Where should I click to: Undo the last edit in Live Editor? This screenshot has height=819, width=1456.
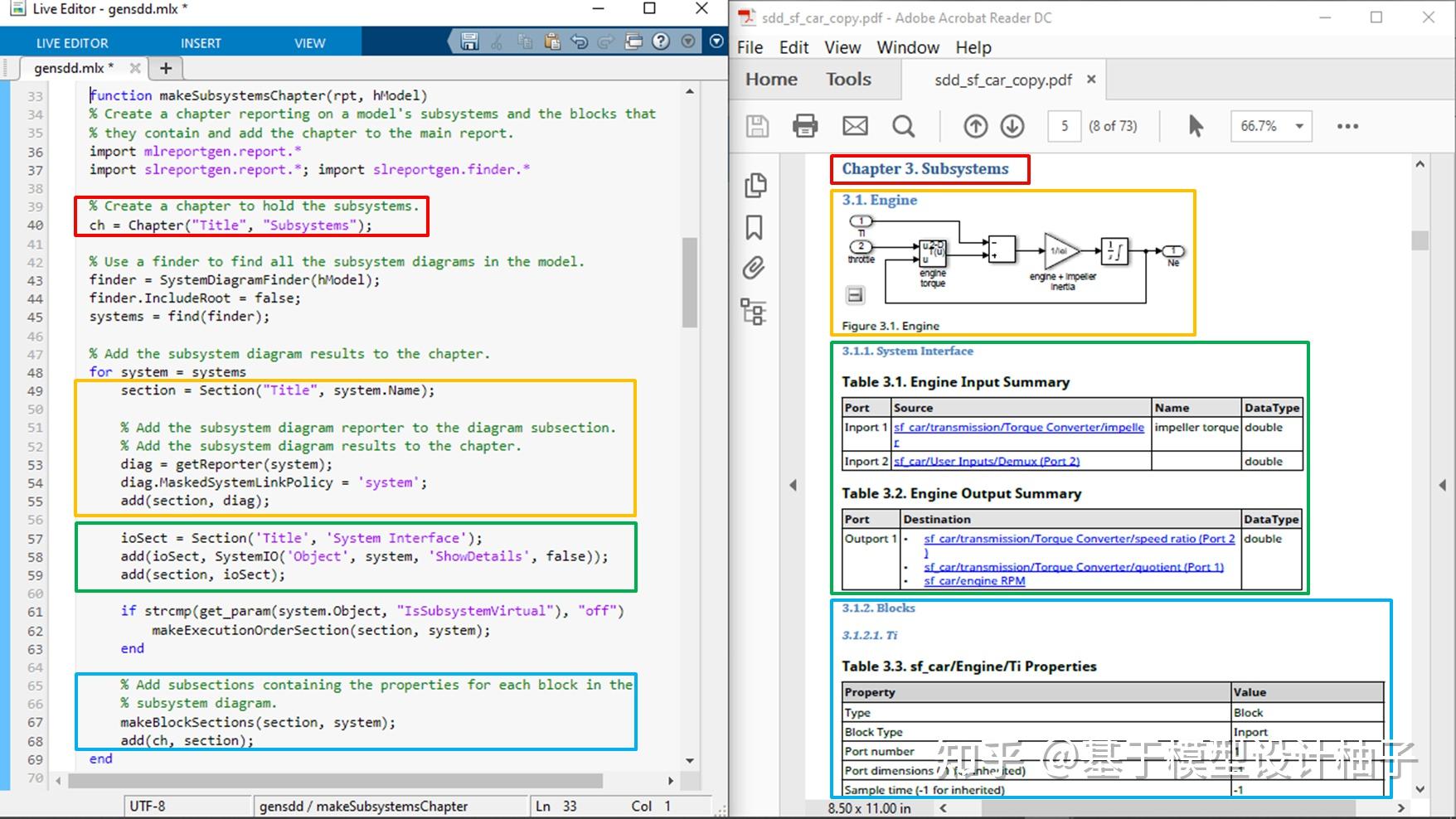click(x=579, y=41)
